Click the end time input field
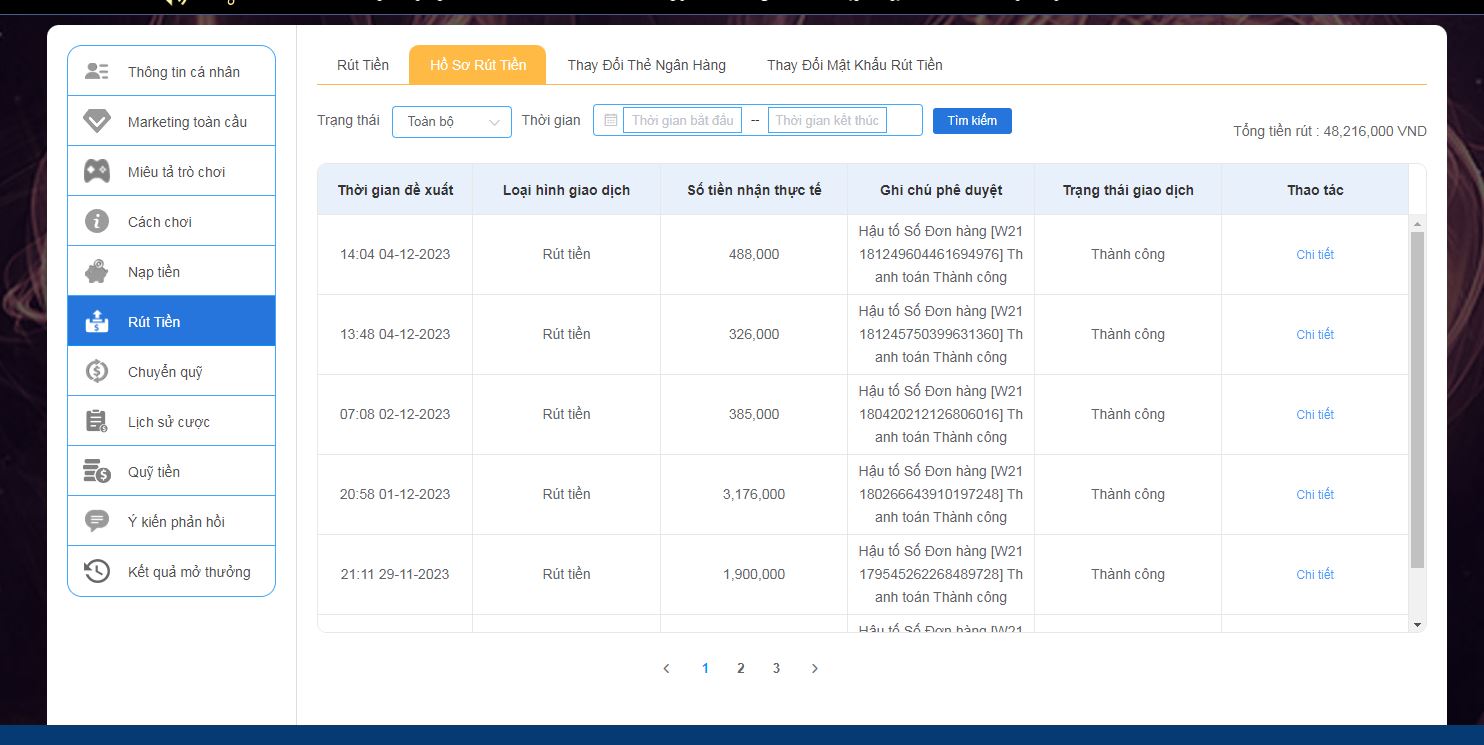 coord(827,120)
